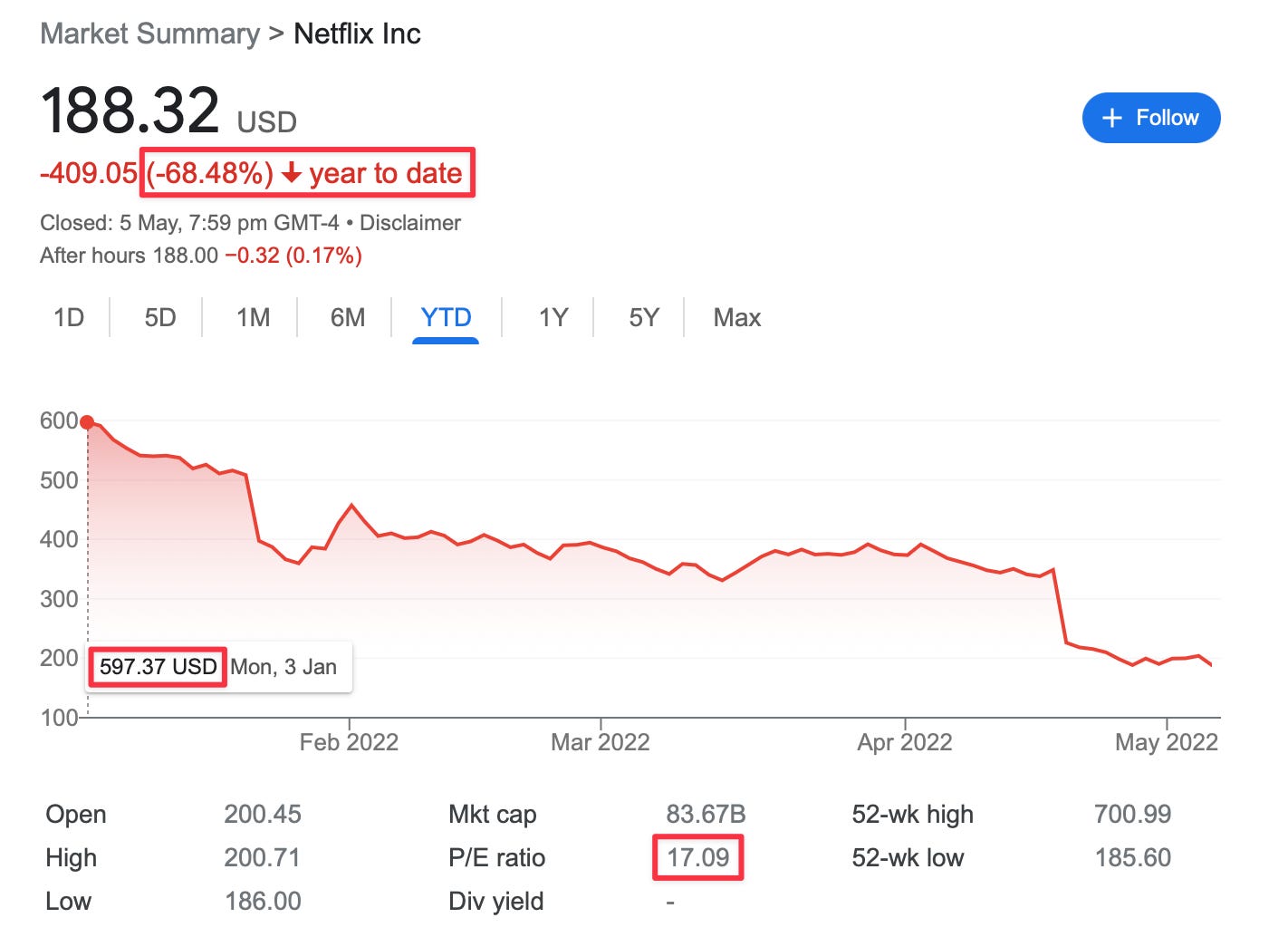Click the Feb 2022 axis label
The height and width of the screenshot is (937, 1288).
[x=349, y=742]
